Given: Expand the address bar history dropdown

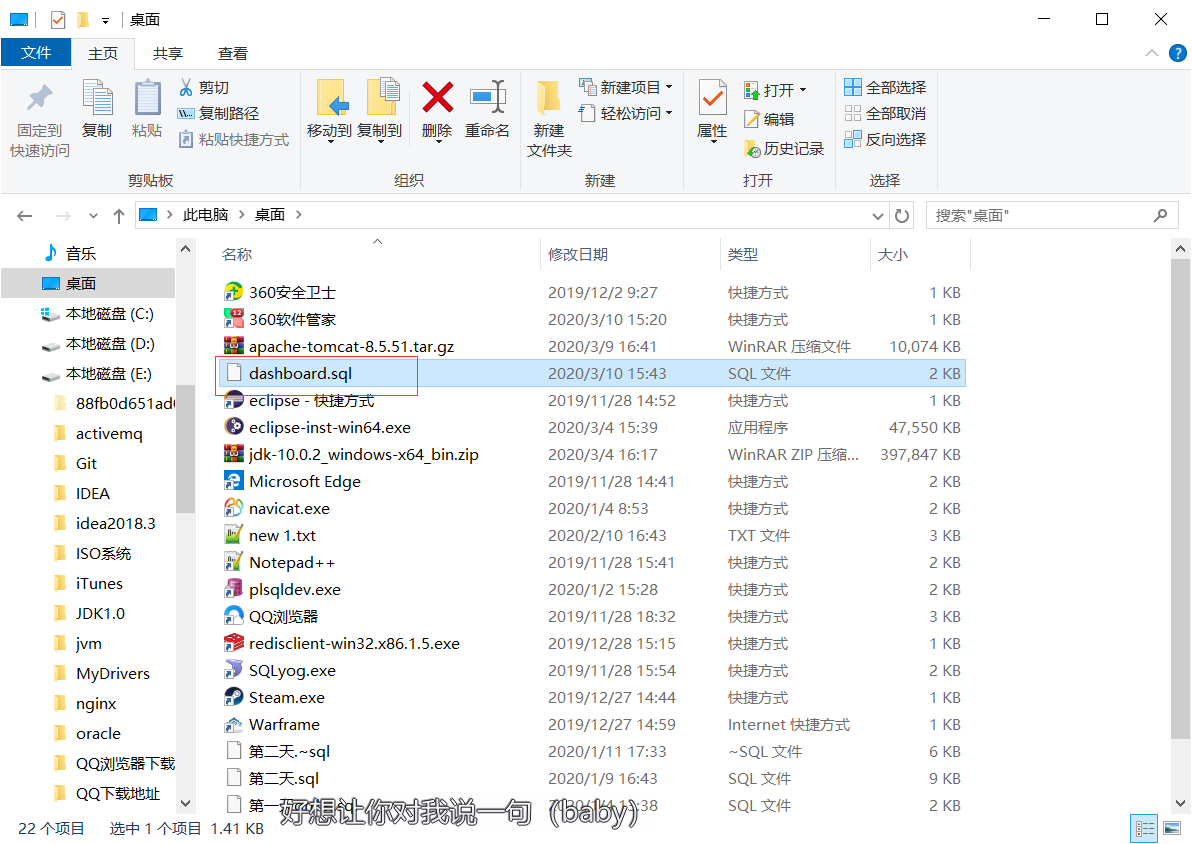Looking at the screenshot, I should [877, 214].
